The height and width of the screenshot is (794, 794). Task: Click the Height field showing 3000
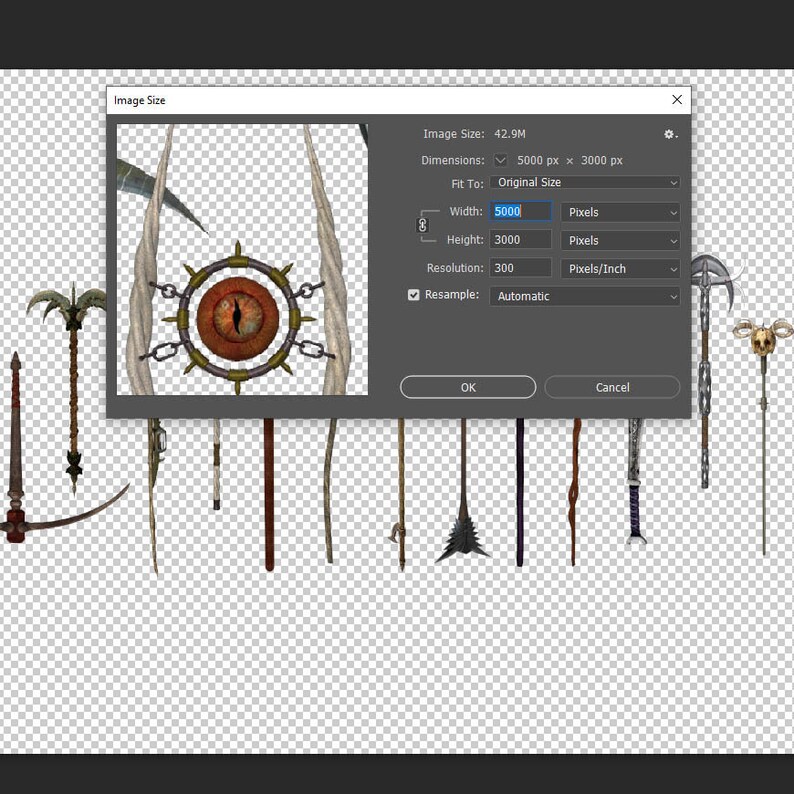tap(521, 240)
